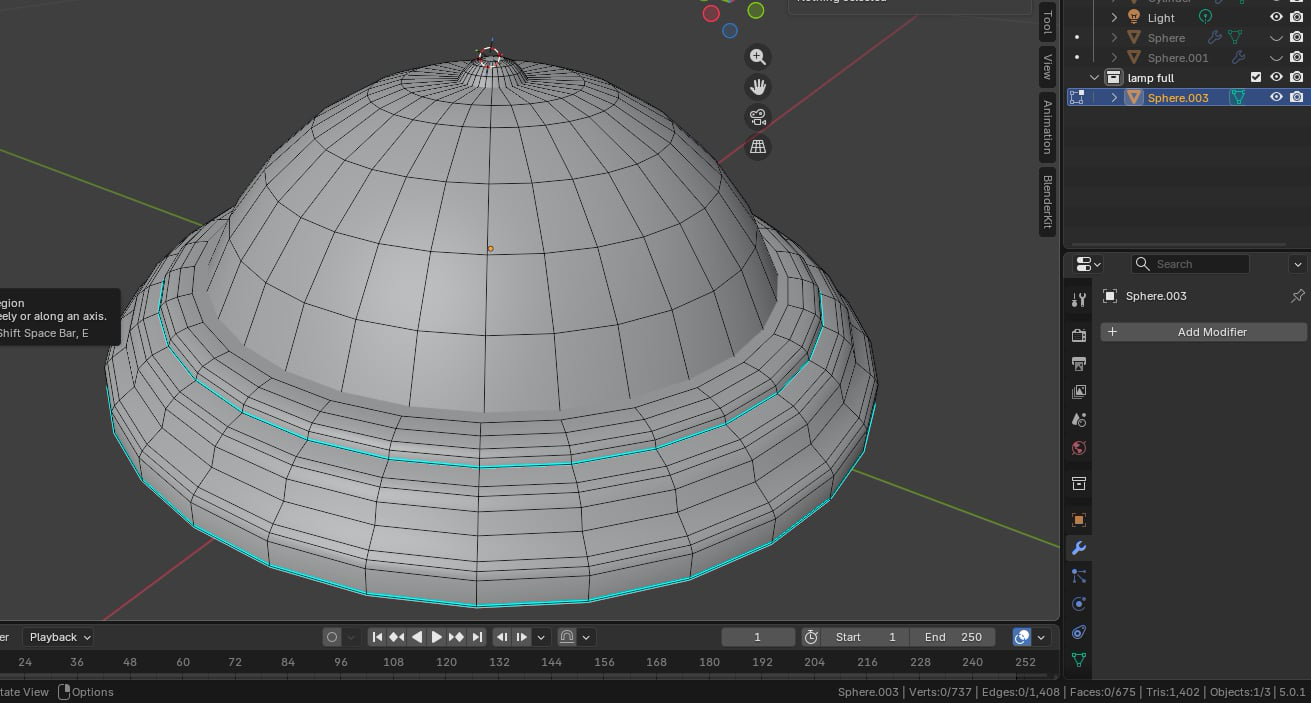The height and width of the screenshot is (703, 1311).
Task: Jump to the first frame
Action: point(377,637)
